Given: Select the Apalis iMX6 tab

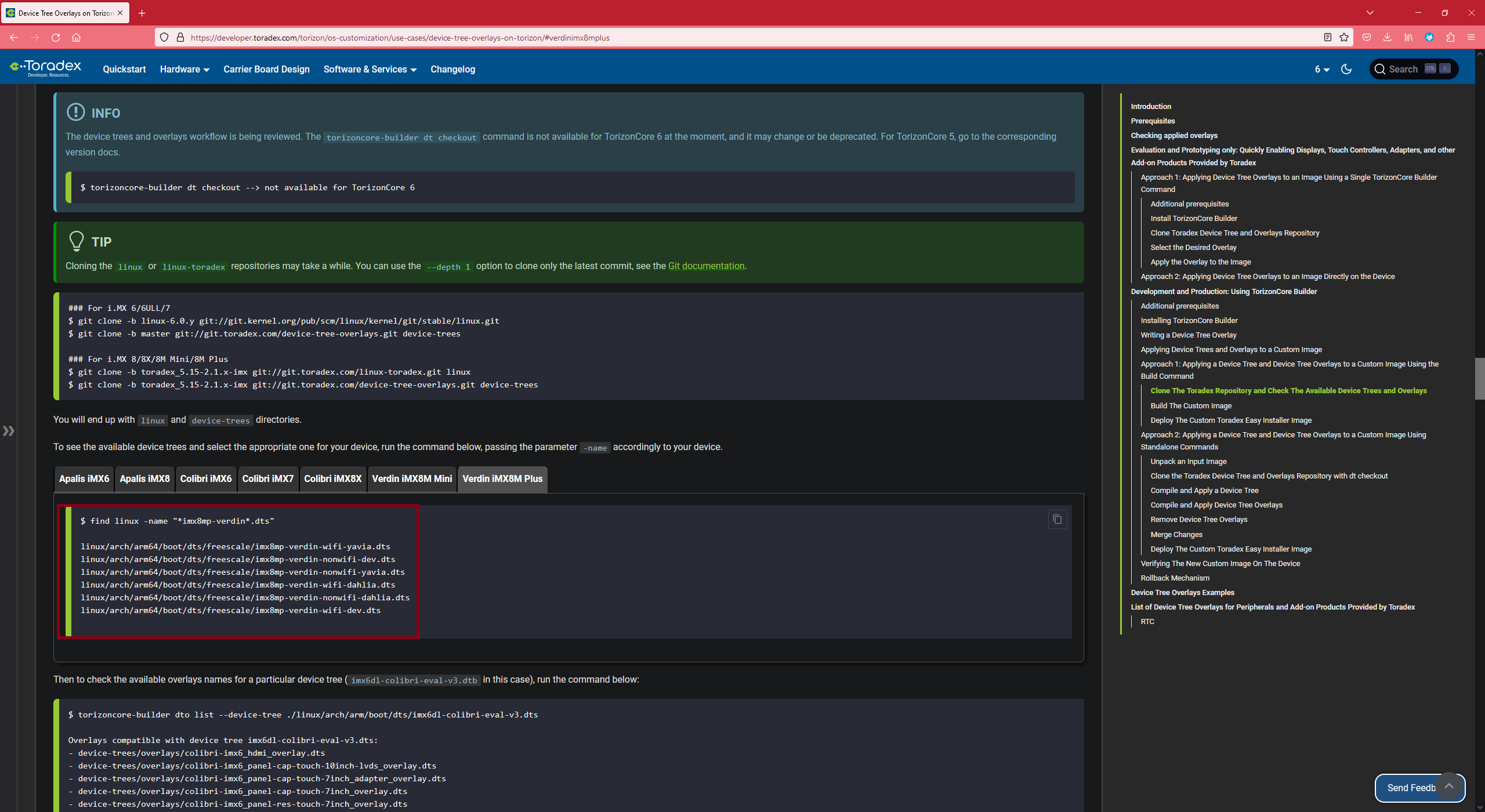Looking at the screenshot, I should point(84,479).
